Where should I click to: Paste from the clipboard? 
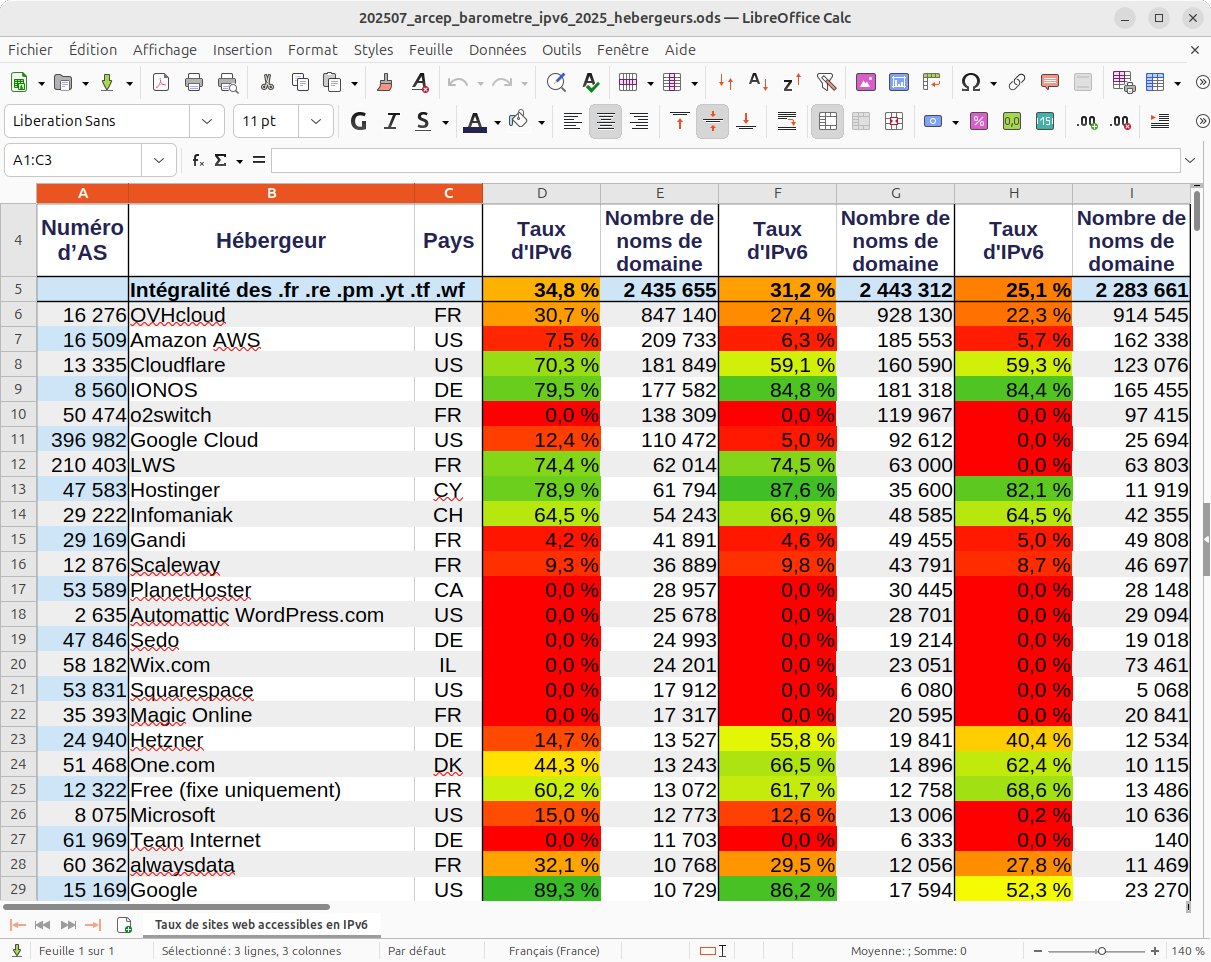333,83
